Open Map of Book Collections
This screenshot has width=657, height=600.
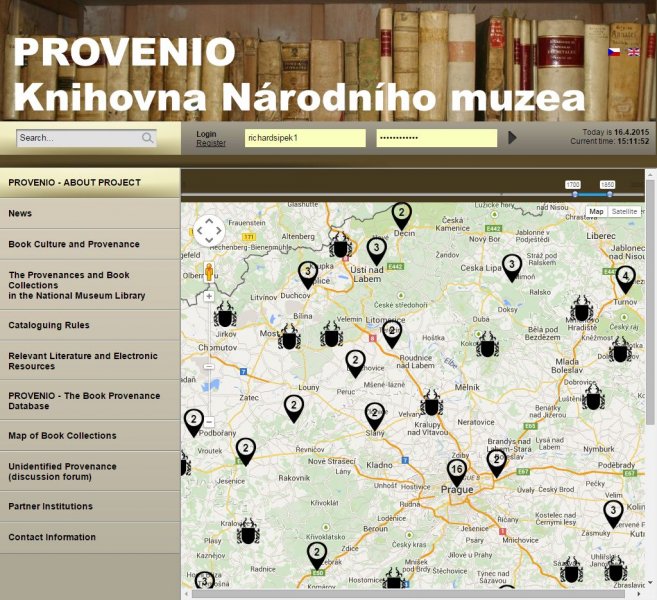tap(90, 436)
